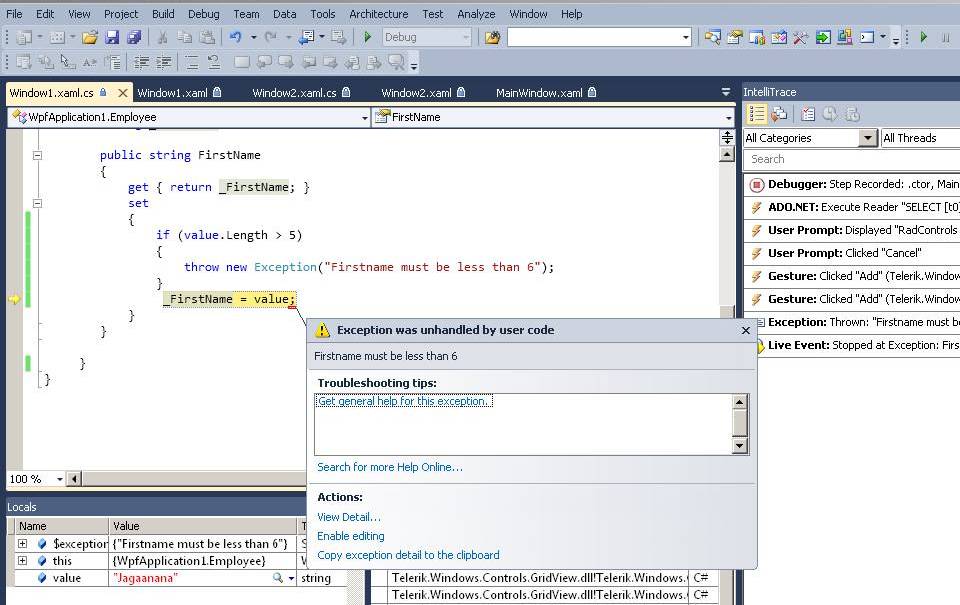This screenshot has width=960, height=605.
Task: Click the text visualizer magnifier on value row
Action: [x=278, y=578]
